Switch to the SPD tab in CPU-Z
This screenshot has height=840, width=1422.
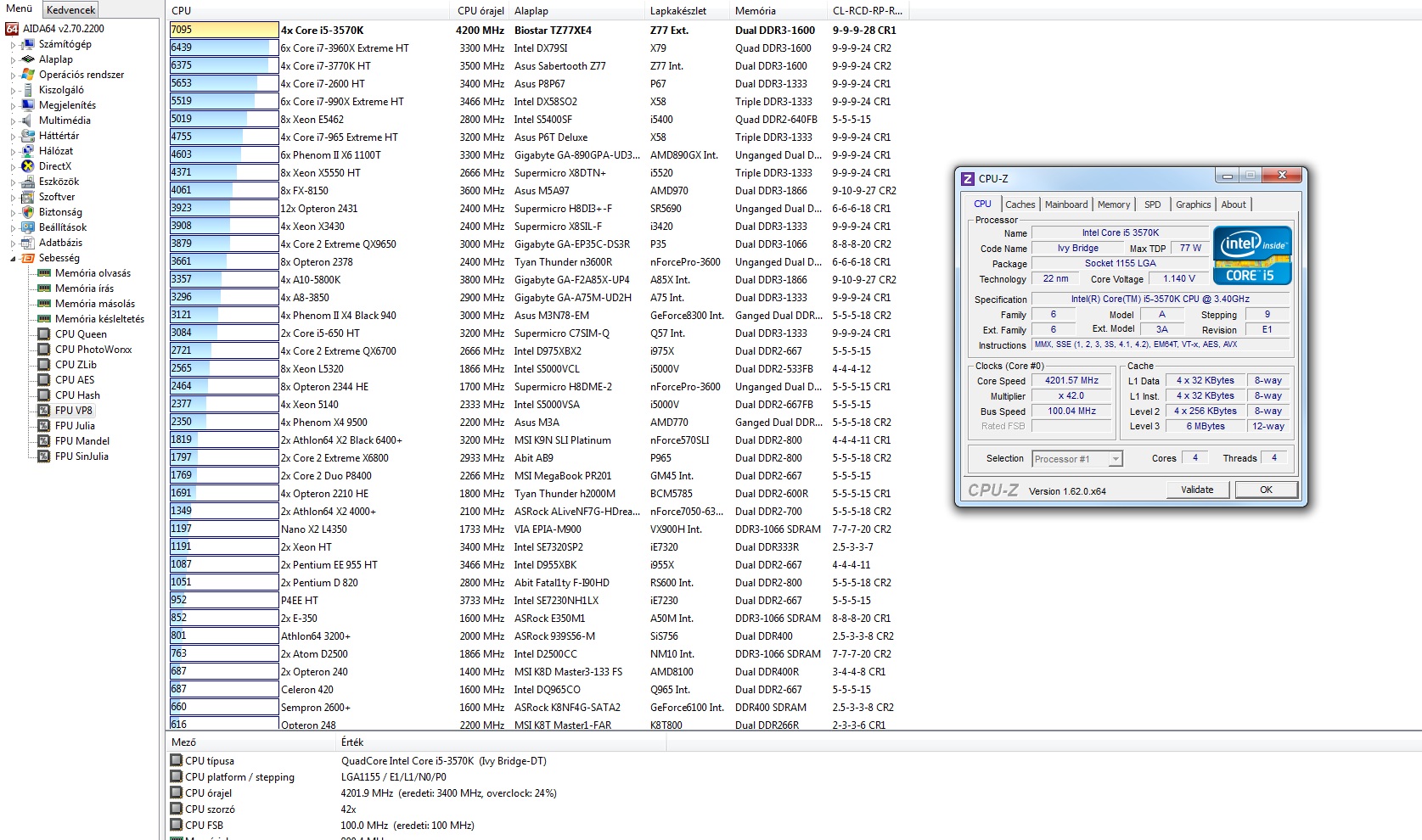(1152, 204)
